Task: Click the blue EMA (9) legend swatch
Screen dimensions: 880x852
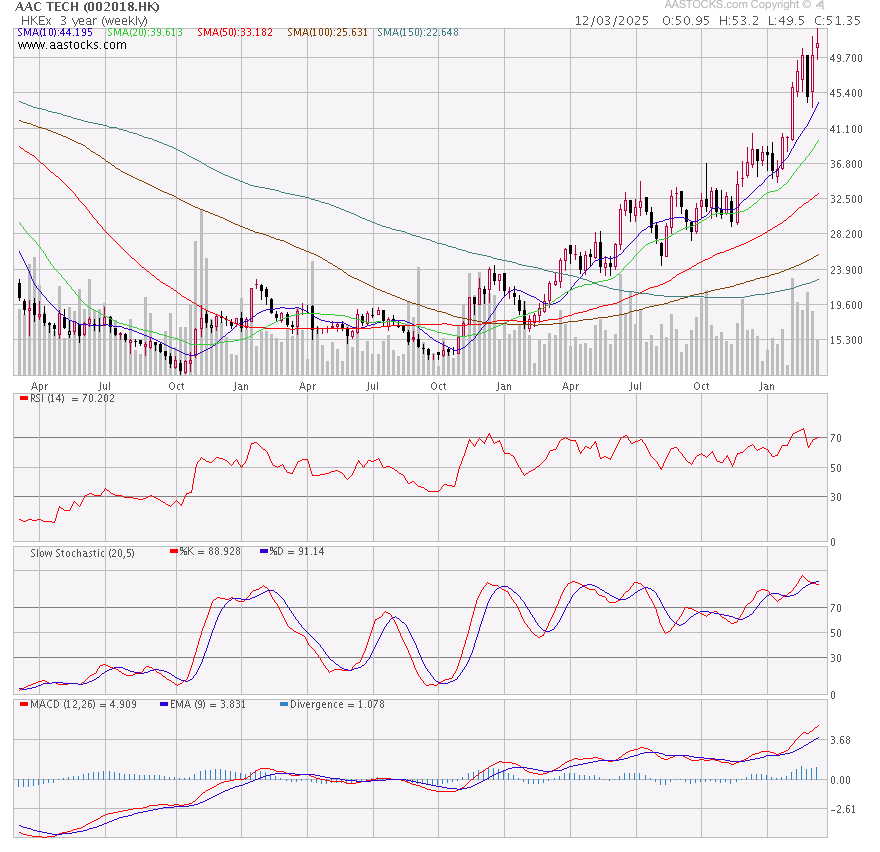Action: (x=162, y=704)
